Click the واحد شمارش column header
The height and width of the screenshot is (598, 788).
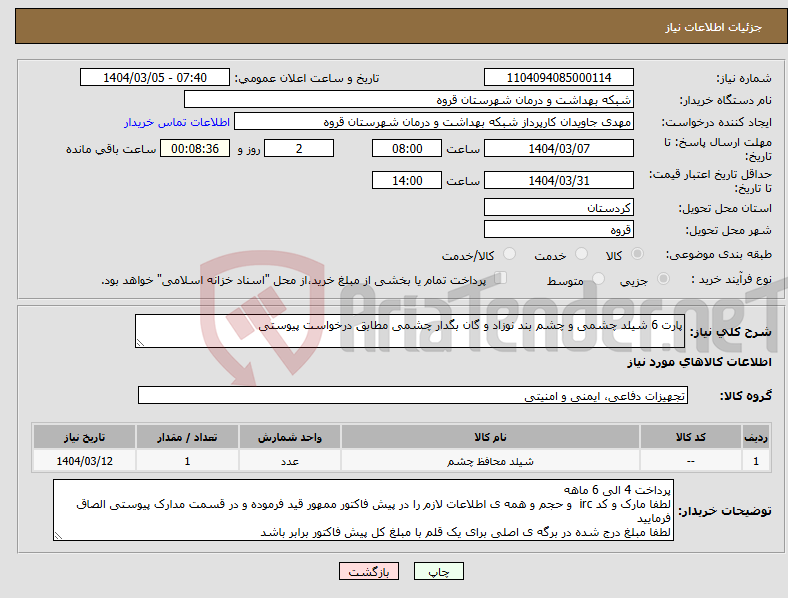pos(289,437)
